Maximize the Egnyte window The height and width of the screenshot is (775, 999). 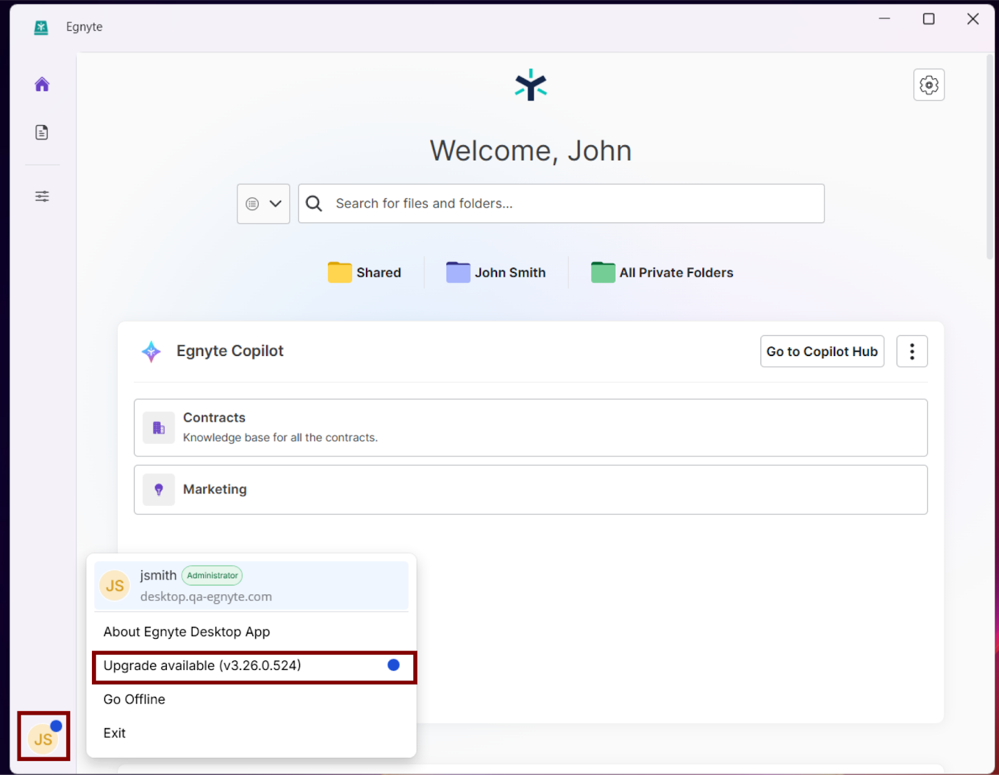(929, 19)
